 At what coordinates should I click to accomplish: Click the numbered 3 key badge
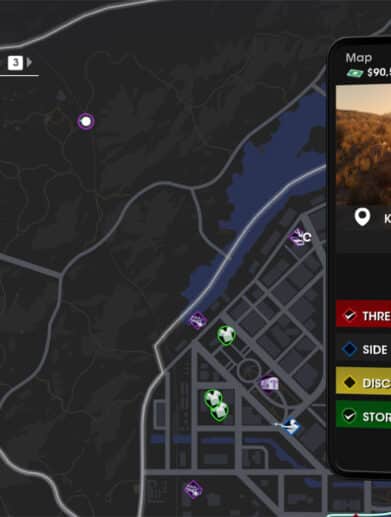point(15,63)
